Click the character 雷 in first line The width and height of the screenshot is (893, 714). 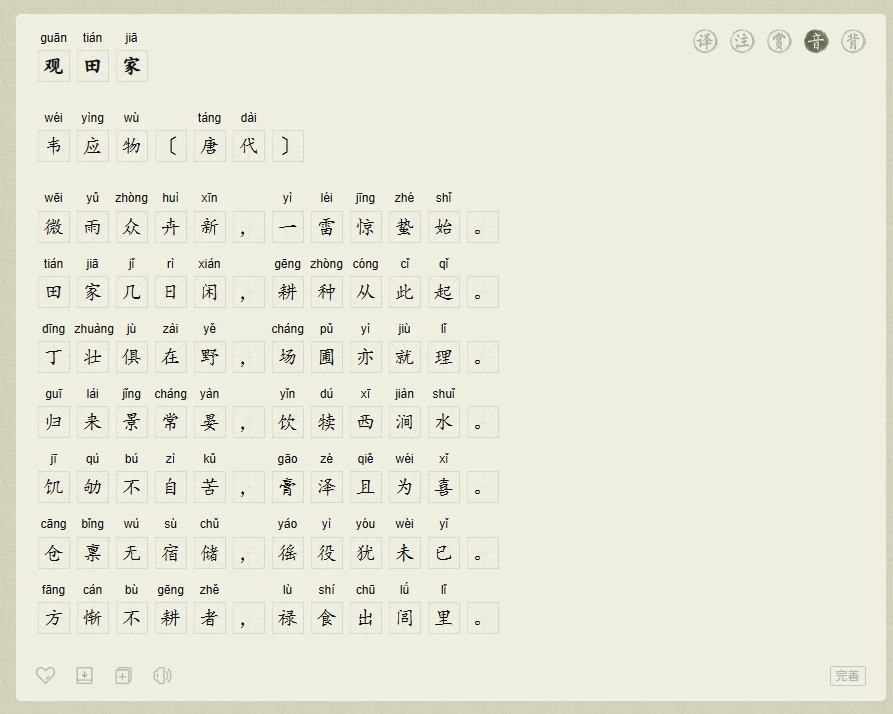coord(326,227)
